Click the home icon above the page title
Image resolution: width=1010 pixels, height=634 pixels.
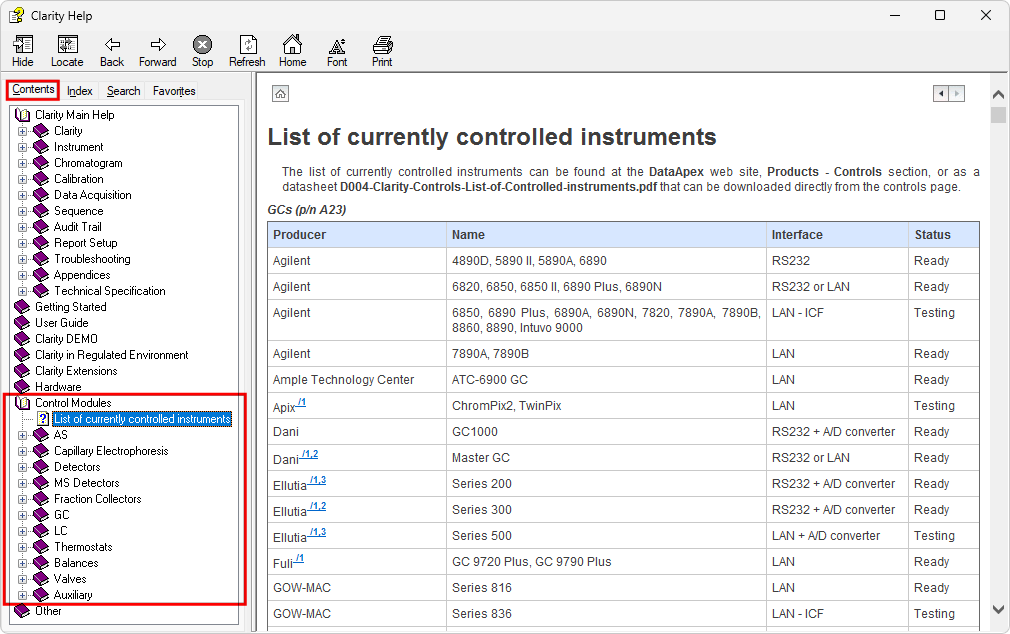coord(280,93)
